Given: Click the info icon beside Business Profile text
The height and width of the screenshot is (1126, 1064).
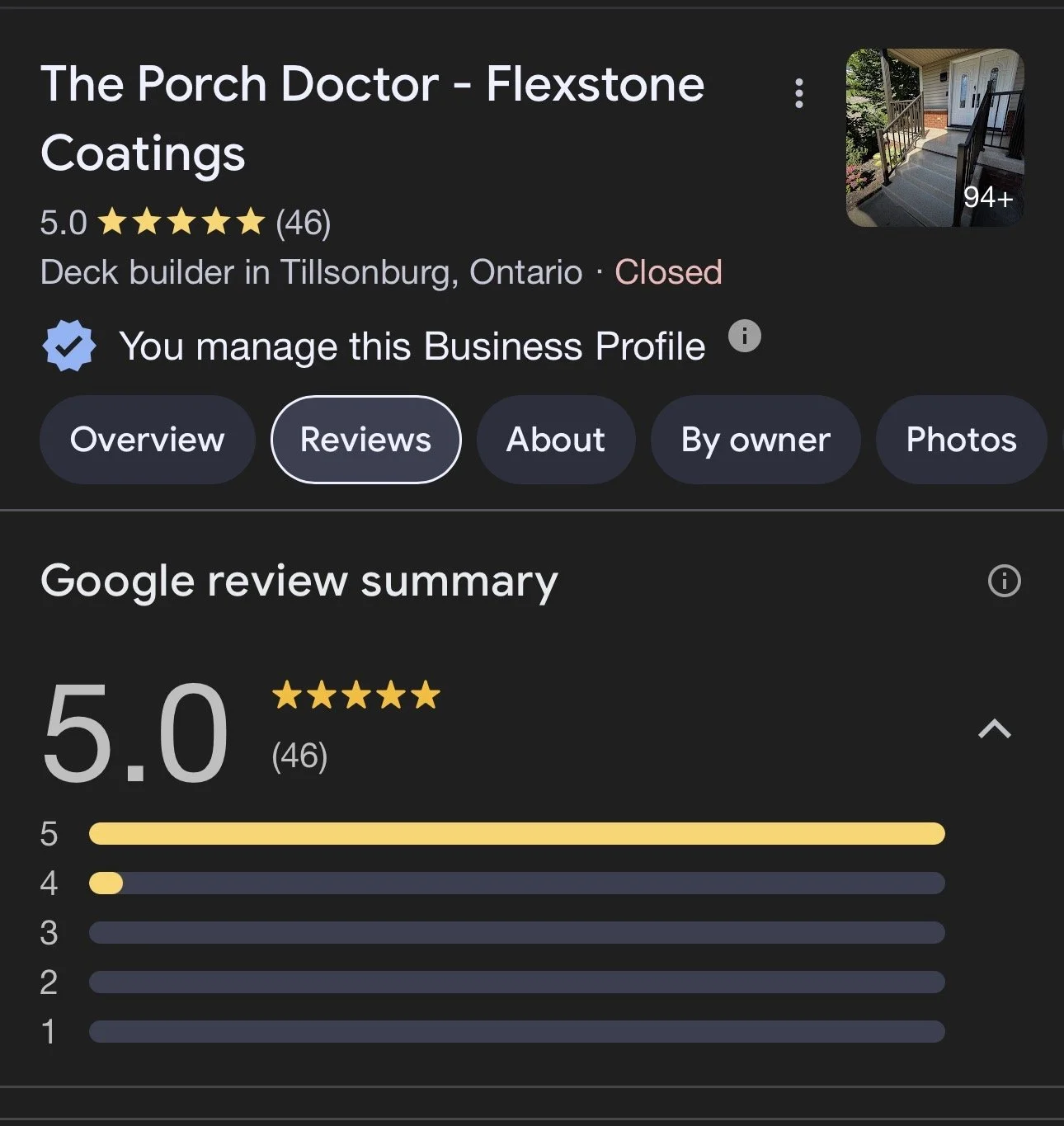Looking at the screenshot, I should (745, 336).
